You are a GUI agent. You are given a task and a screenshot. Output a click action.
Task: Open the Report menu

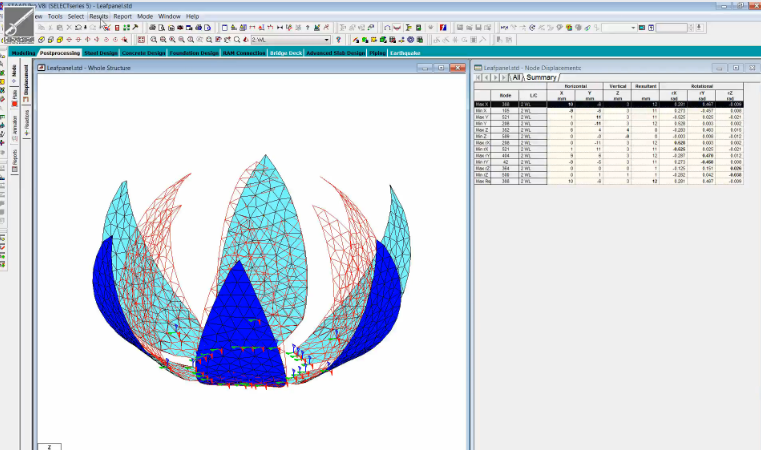pyautogui.click(x=122, y=16)
